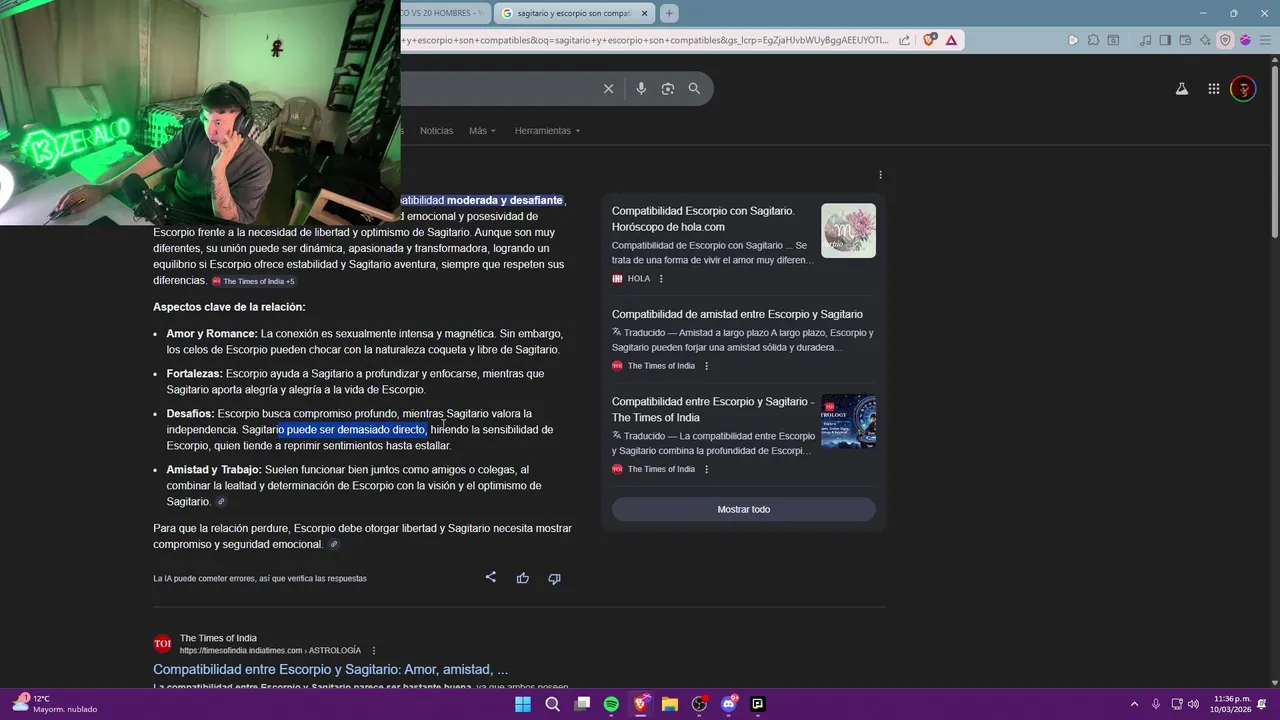Toggle the browser sidebar panel icon
The width and height of the screenshot is (1280, 720).
(x=1165, y=40)
